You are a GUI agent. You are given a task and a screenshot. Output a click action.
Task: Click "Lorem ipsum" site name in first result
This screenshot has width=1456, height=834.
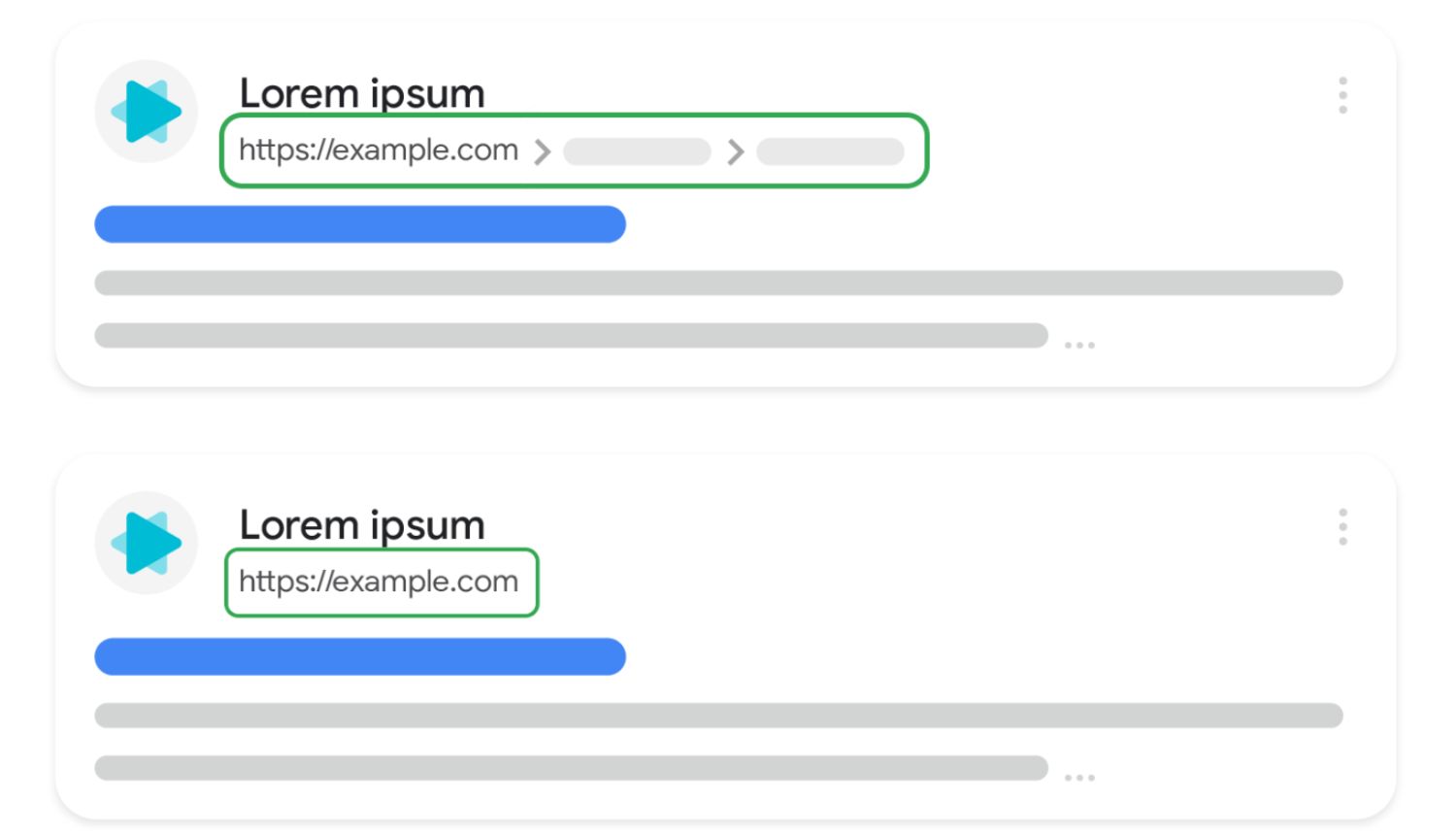pos(362,94)
